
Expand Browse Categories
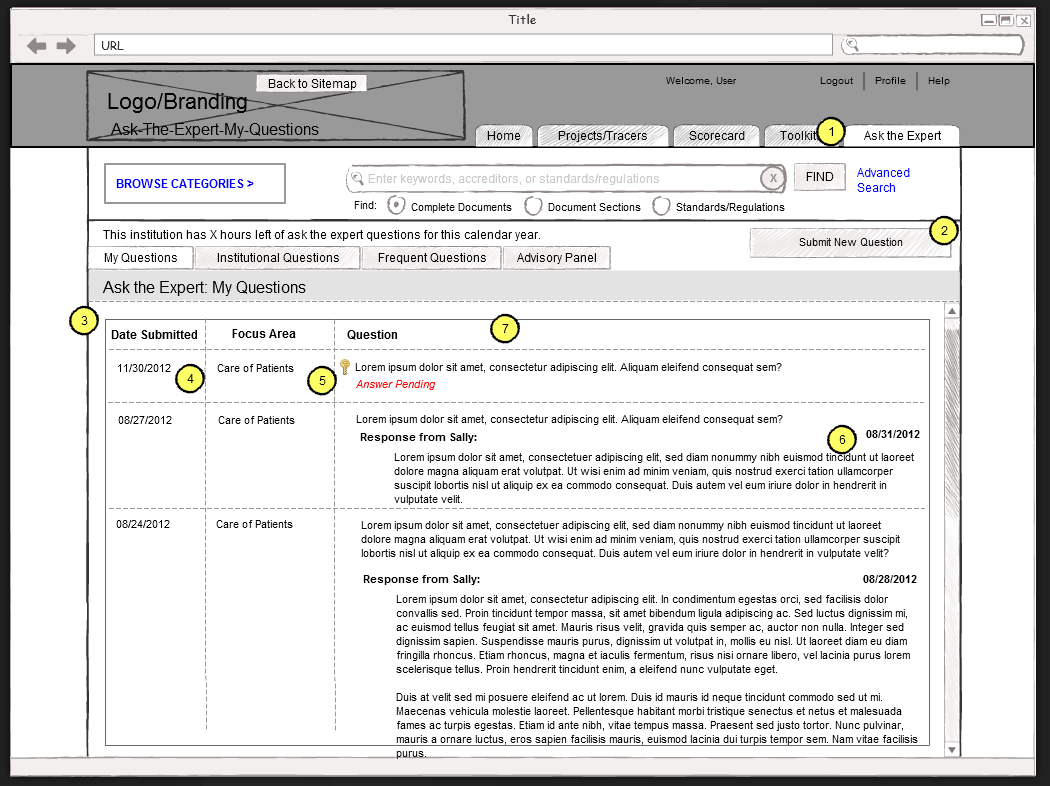(195, 183)
